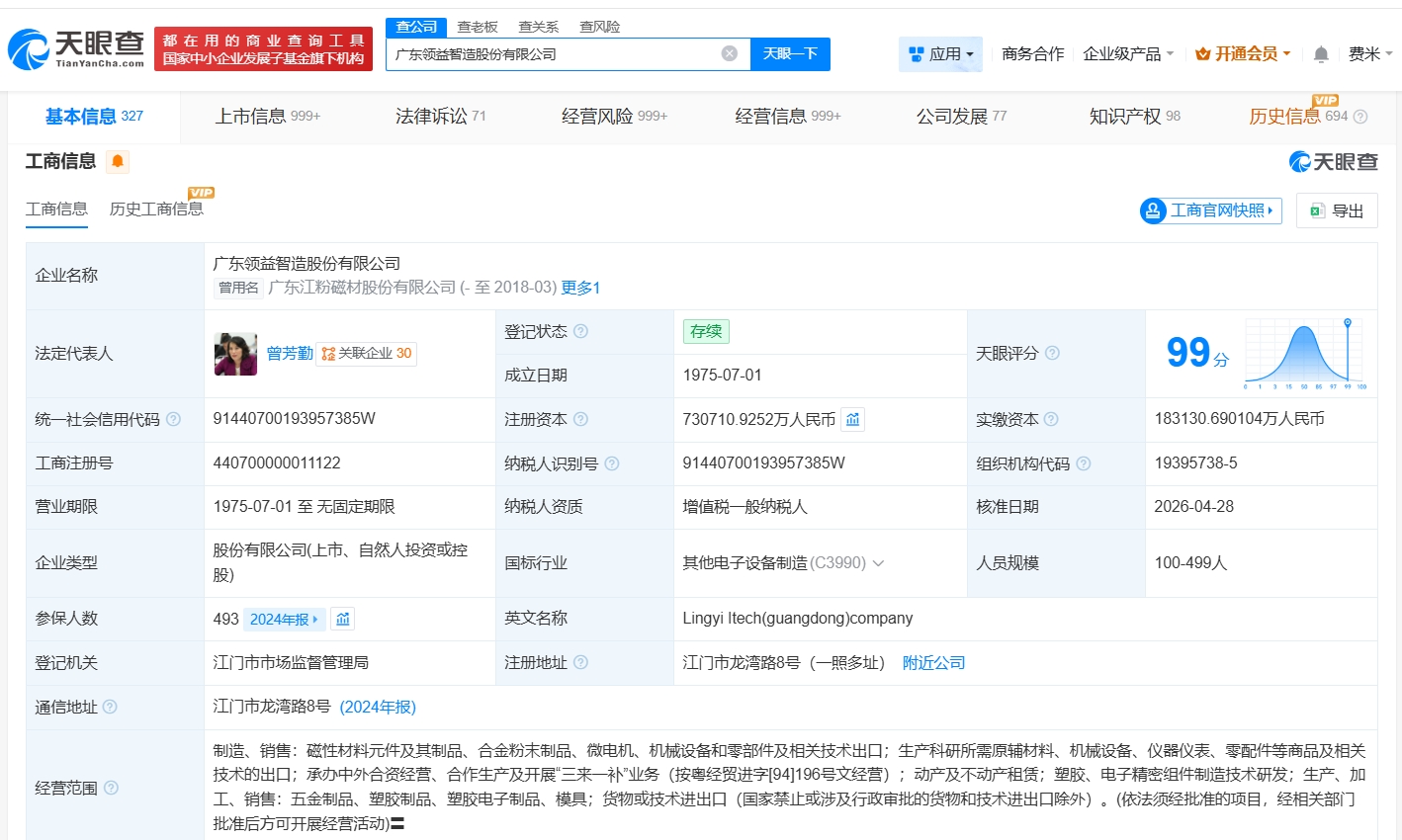Expand the truncated 经营范围 text

point(397,823)
